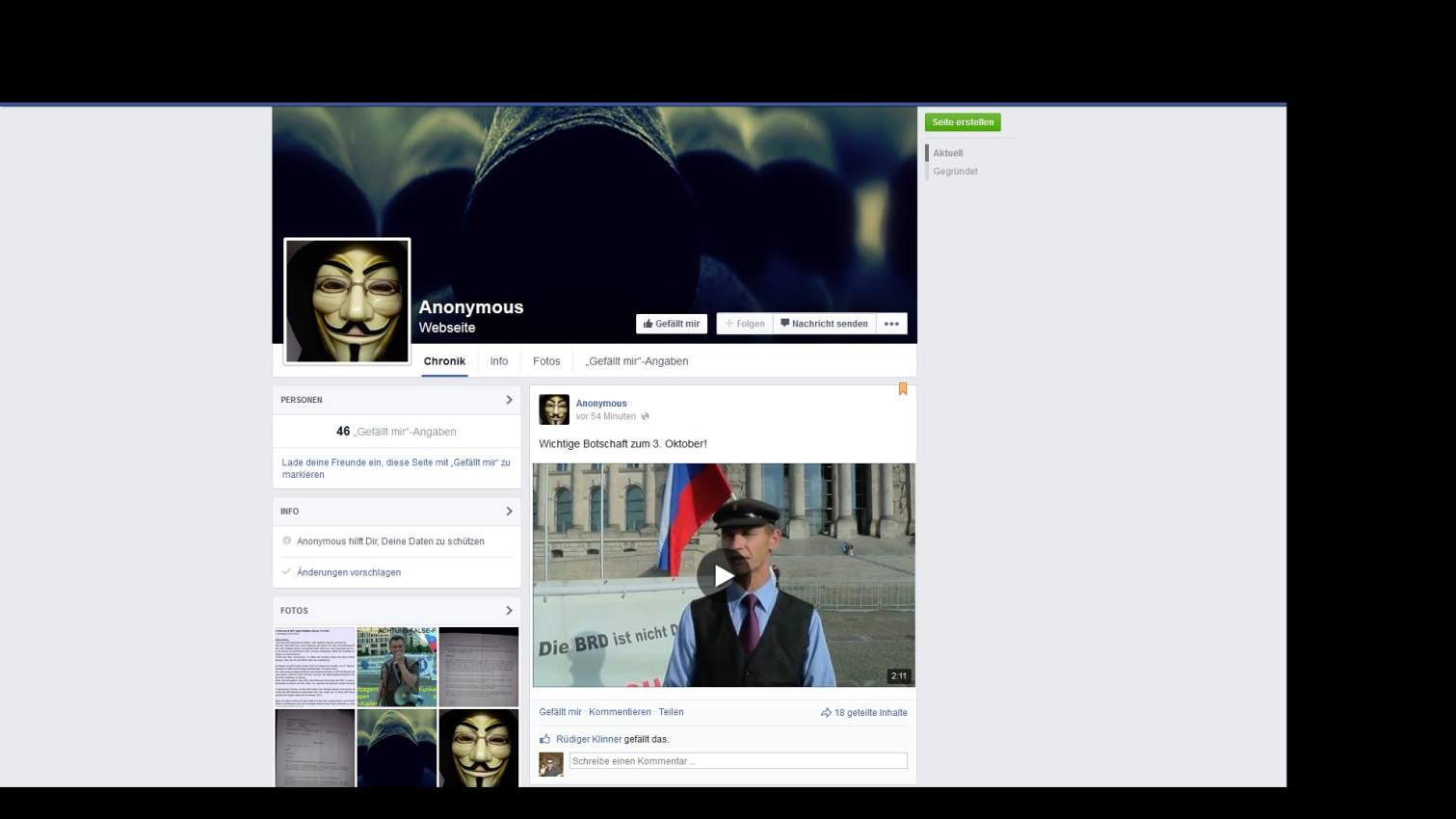
Task: Click the vor 54 Minuten timestamp
Action: 606,416
